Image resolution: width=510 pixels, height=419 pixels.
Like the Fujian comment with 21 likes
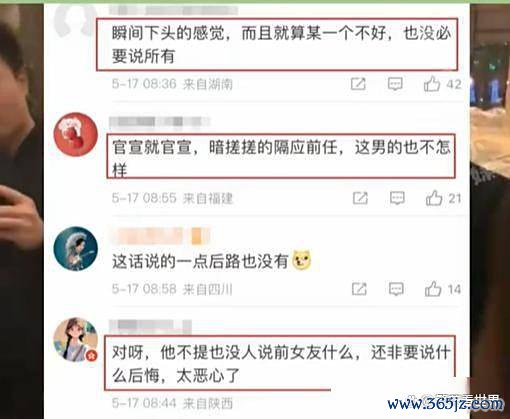434,198
